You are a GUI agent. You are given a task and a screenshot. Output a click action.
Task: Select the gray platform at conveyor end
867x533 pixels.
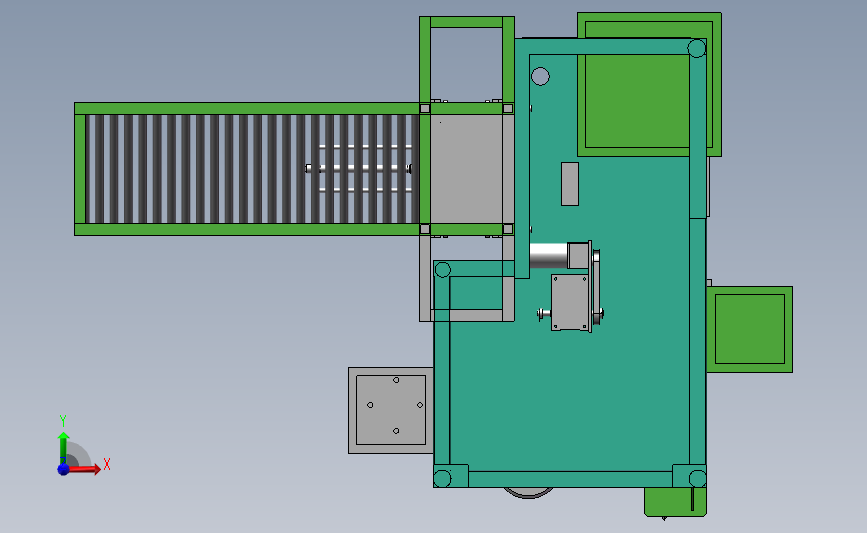[x=466, y=169]
